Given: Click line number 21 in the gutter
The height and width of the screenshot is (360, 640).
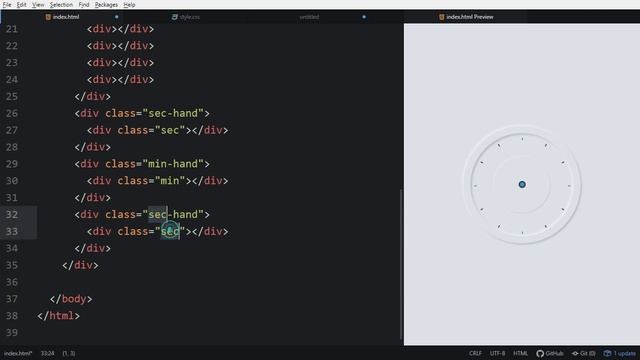Looking at the screenshot, I should tap(12, 29).
